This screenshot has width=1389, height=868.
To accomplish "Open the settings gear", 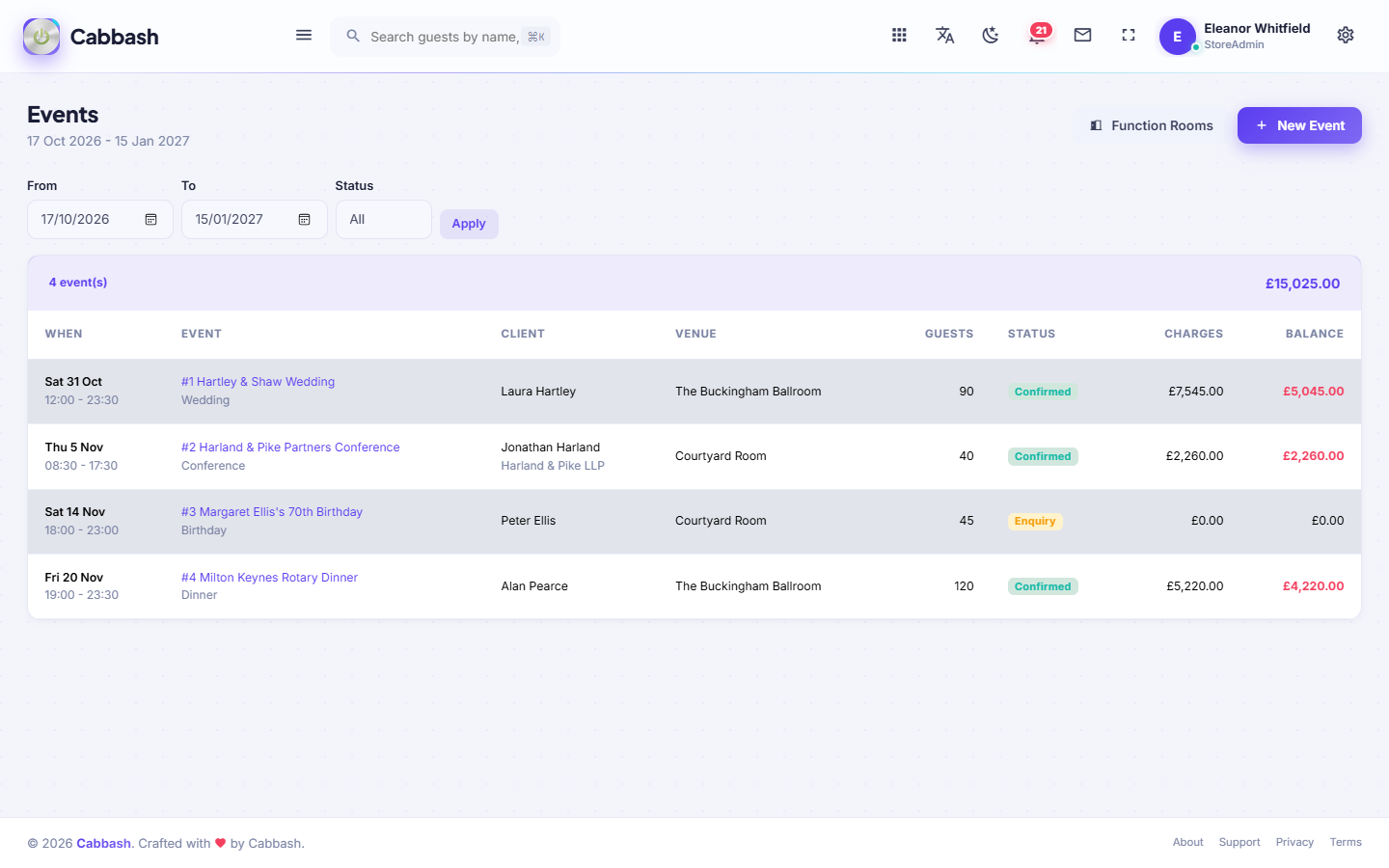I will pyautogui.click(x=1346, y=36).
